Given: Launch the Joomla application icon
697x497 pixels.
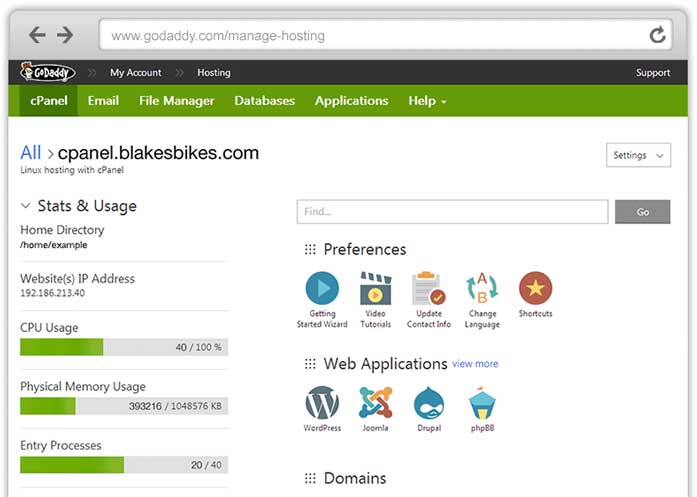Looking at the screenshot, I should tap(375, 403).
